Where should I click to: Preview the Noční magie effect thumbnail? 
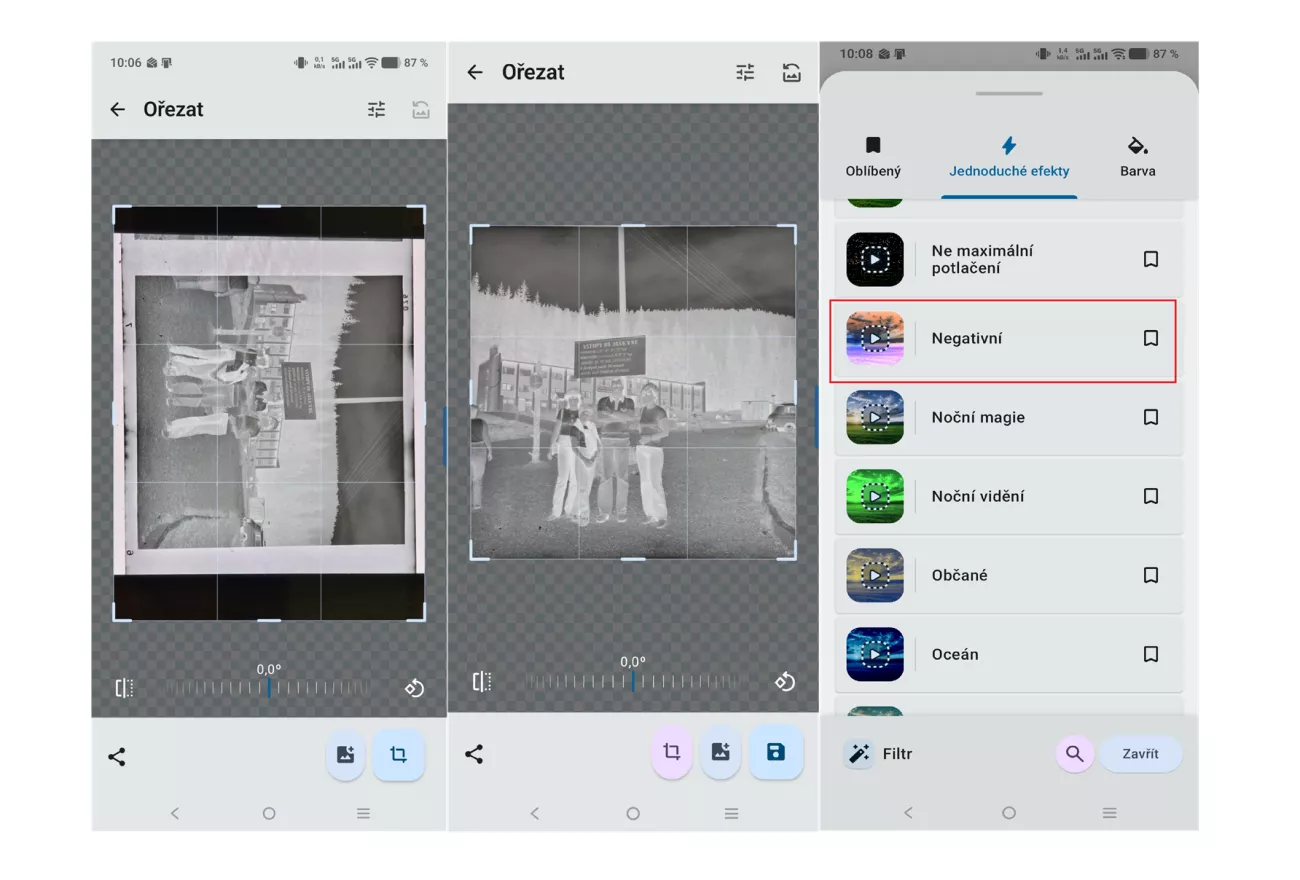coord(875,417)
